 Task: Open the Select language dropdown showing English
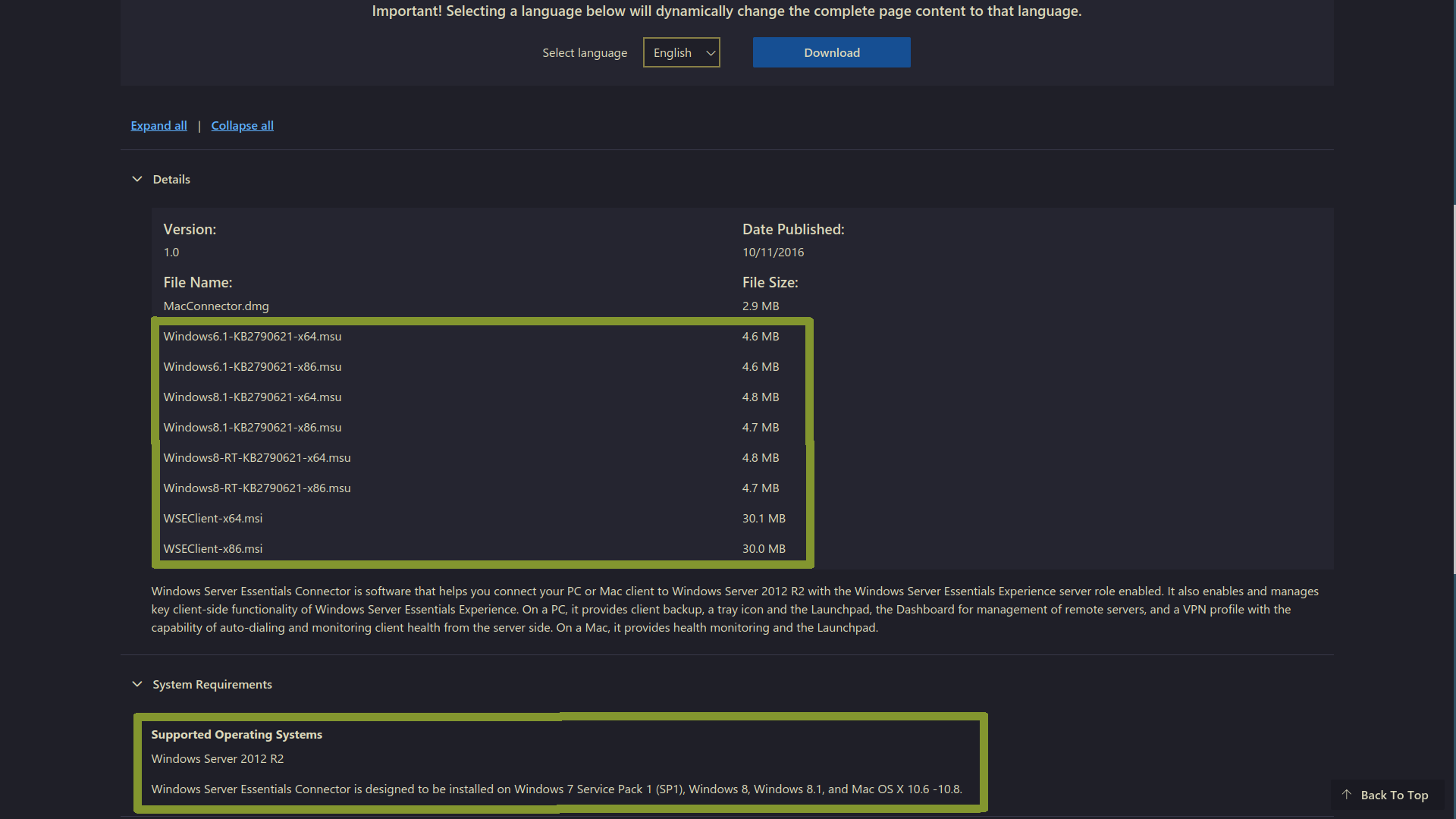click(x=681, y=52)
